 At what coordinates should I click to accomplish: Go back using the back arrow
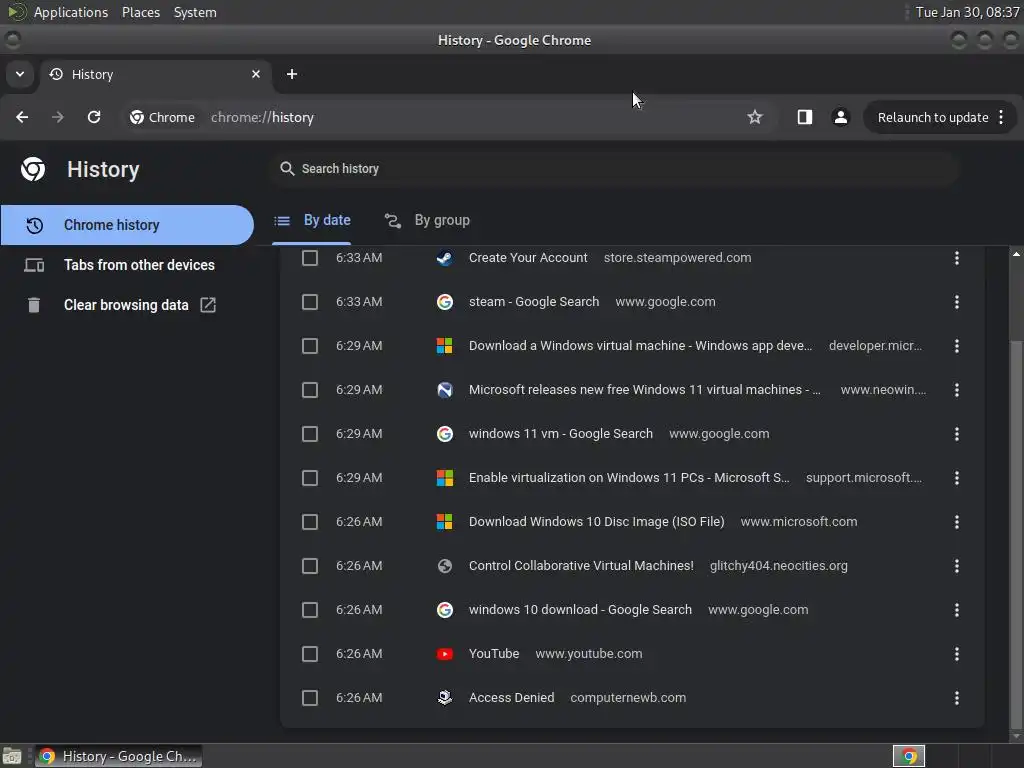(x=22, y=117)
